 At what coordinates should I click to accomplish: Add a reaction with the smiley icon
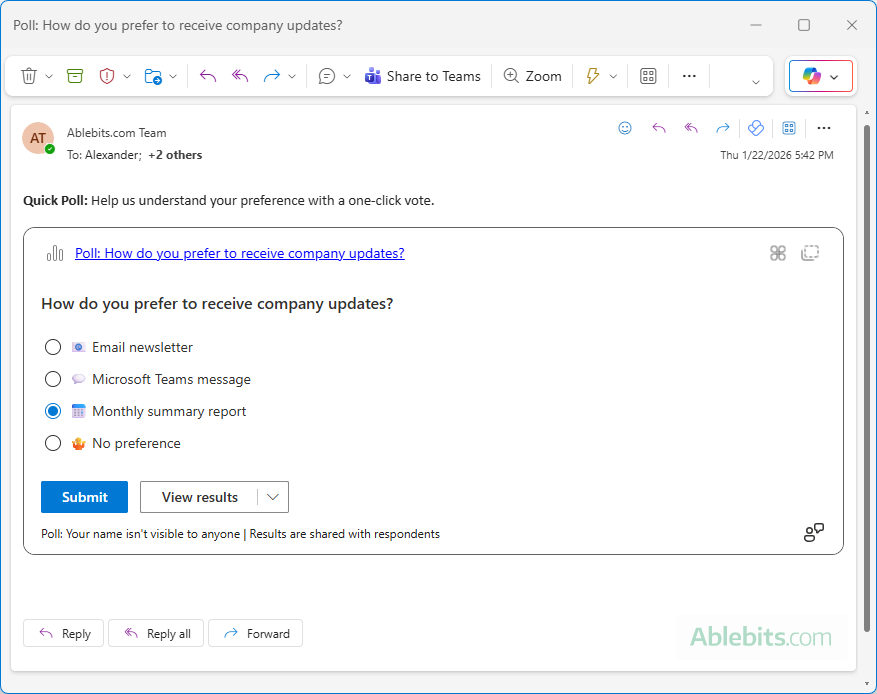[625, 128]
